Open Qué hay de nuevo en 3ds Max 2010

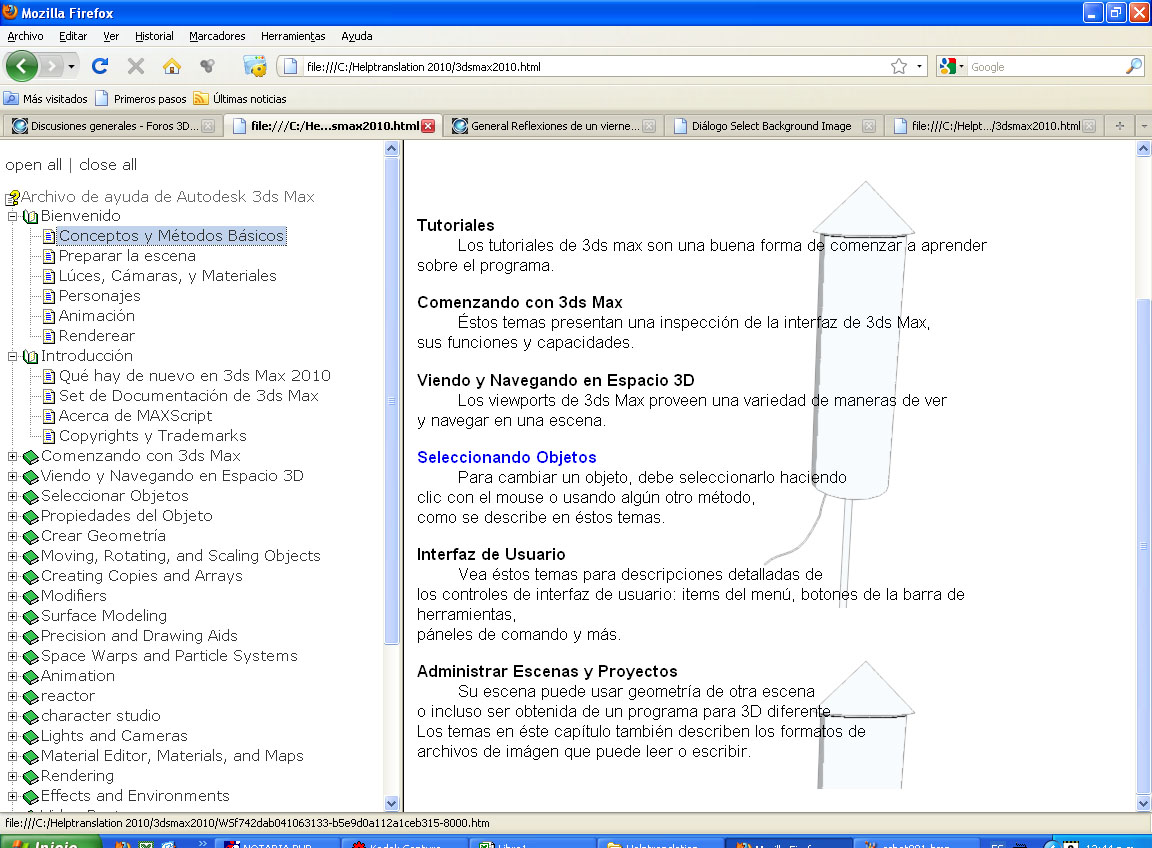coord(195,376)
